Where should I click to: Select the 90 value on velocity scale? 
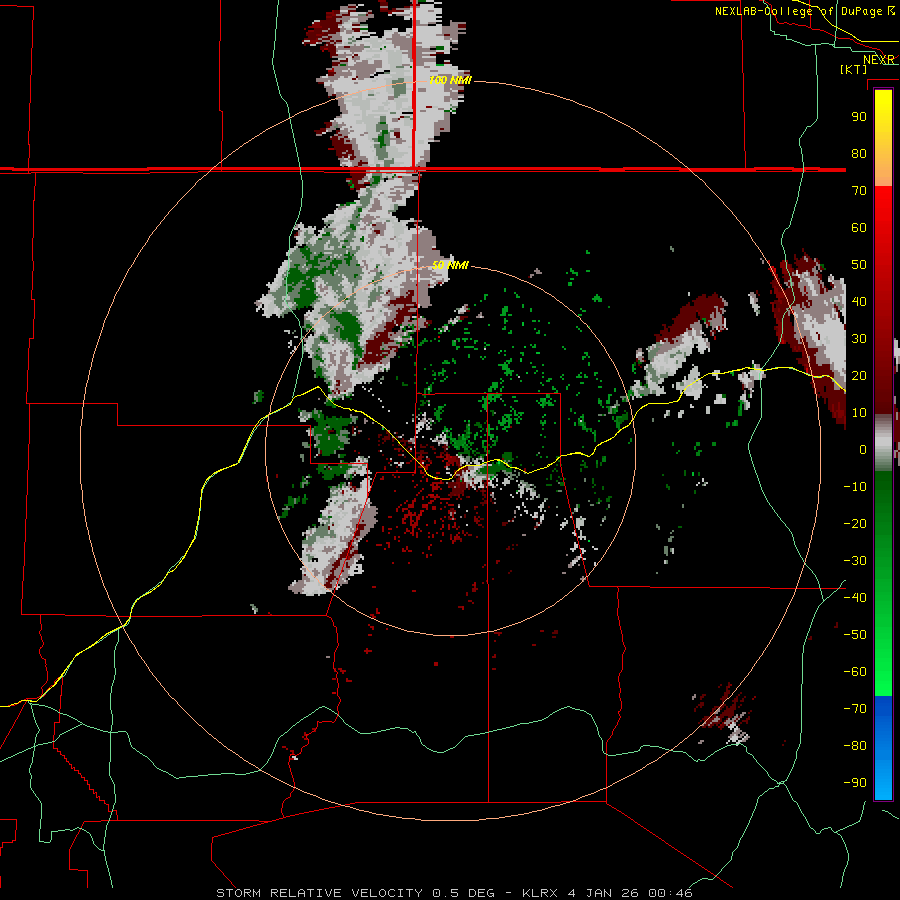tap(859, 117)
